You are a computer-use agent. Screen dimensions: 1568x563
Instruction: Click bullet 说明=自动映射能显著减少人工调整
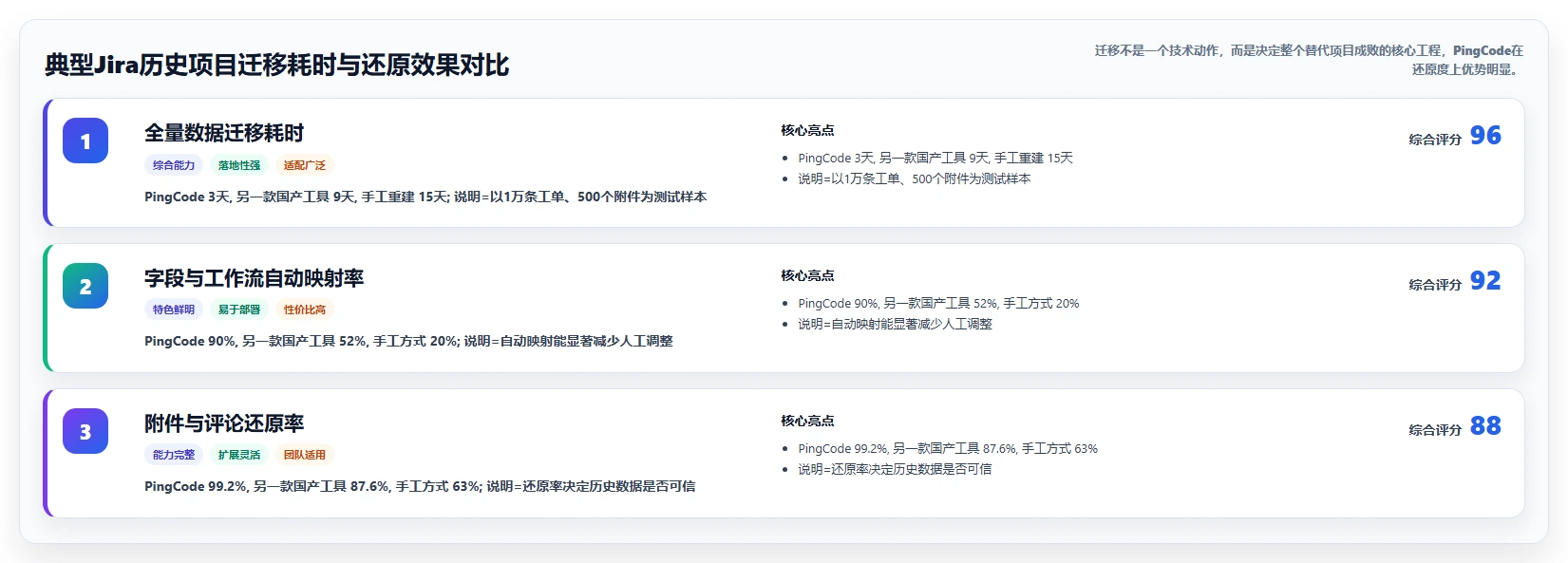tap(895, 324)
